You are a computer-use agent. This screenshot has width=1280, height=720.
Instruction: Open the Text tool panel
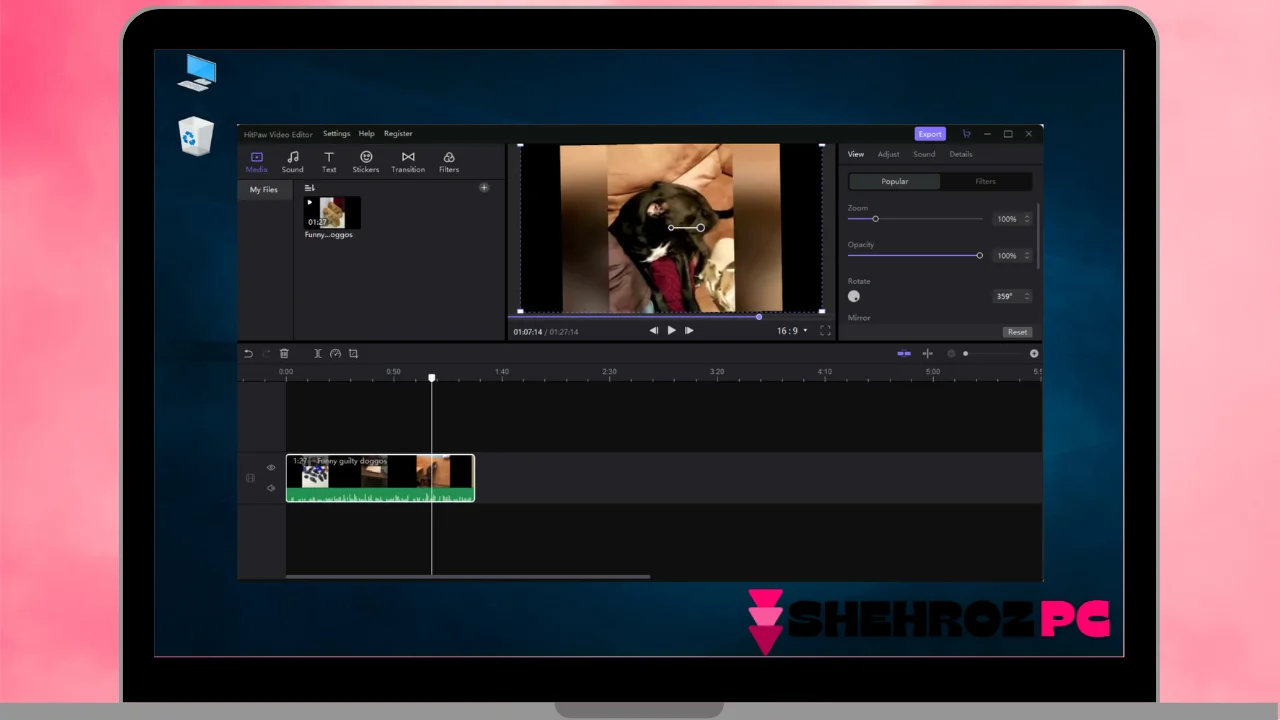click(x=329, y=162)
